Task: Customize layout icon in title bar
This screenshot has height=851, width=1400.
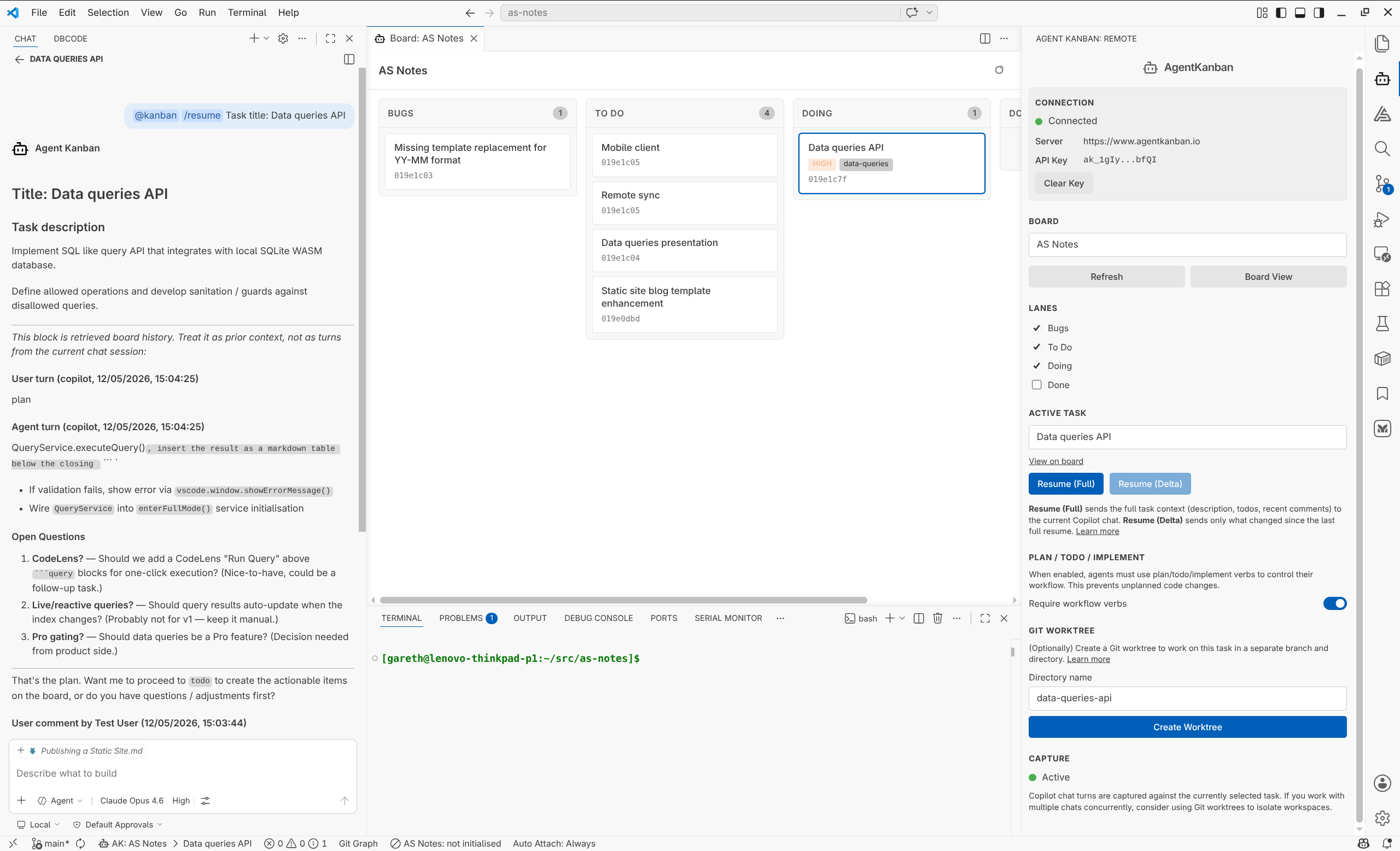Action: pos(1262,13)
